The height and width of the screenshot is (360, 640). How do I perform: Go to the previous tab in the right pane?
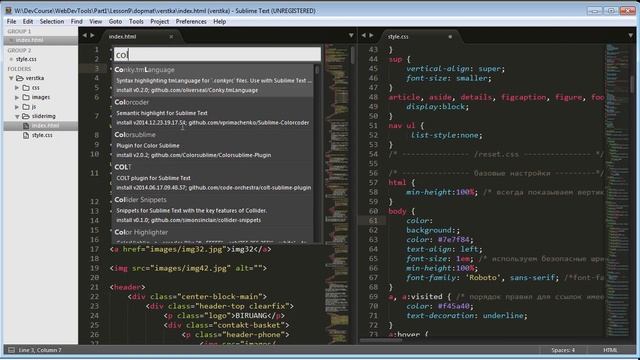click(x=364, y=36)
